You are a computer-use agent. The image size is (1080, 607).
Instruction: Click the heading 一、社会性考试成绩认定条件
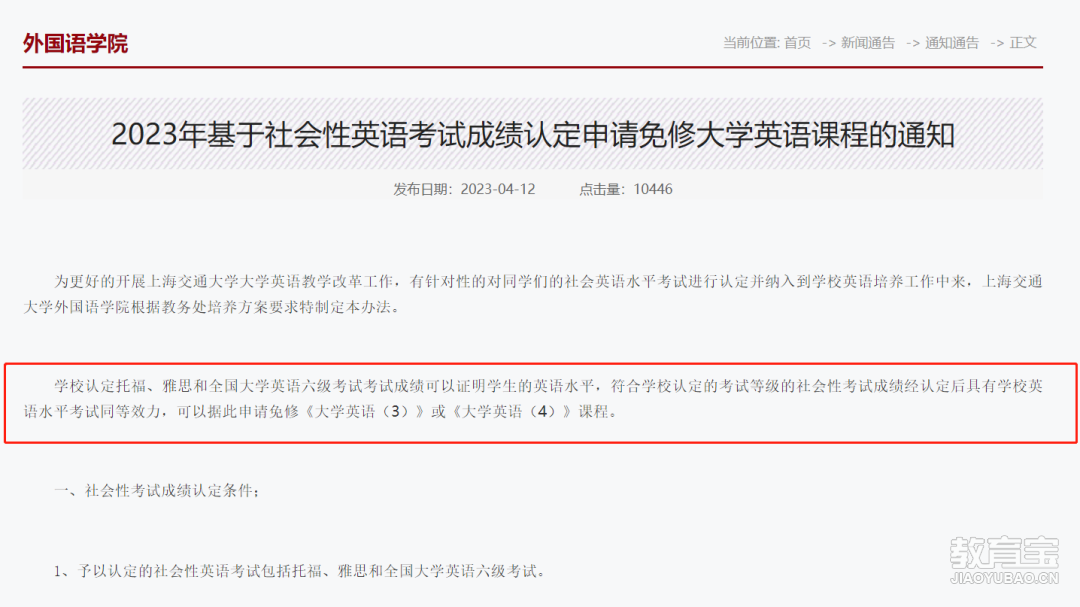[158, 491]
